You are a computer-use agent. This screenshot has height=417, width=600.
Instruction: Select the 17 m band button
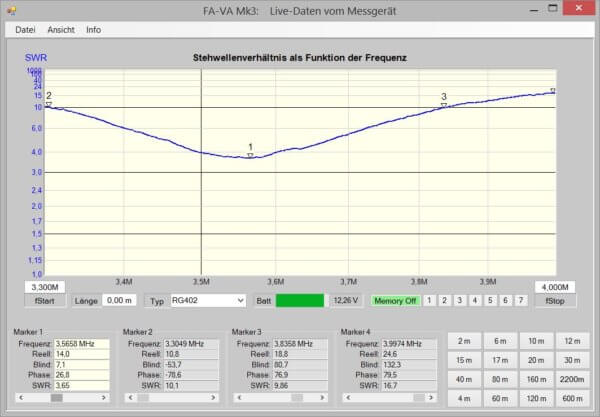500,360
